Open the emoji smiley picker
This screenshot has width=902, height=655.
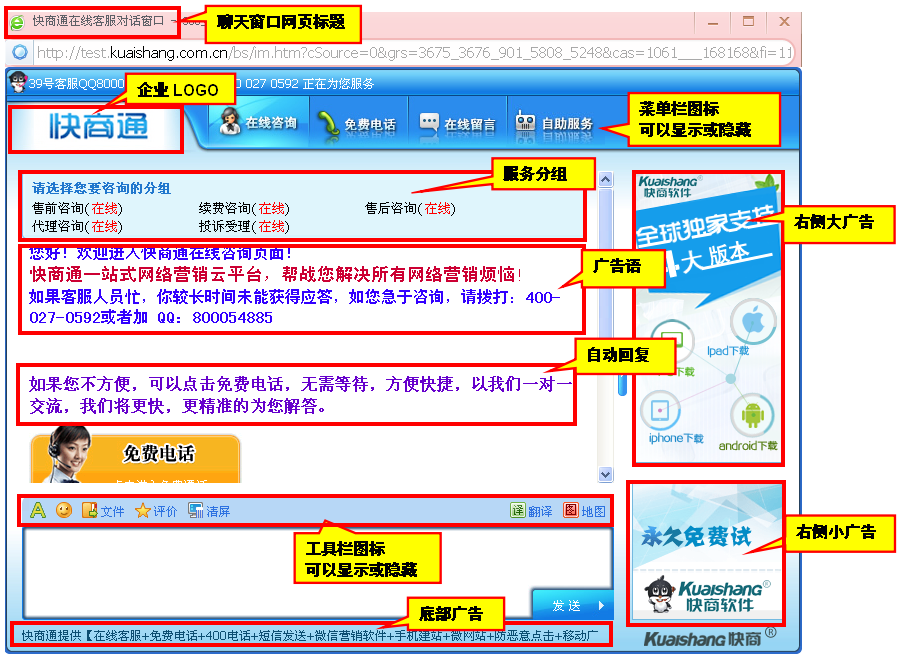64,510
